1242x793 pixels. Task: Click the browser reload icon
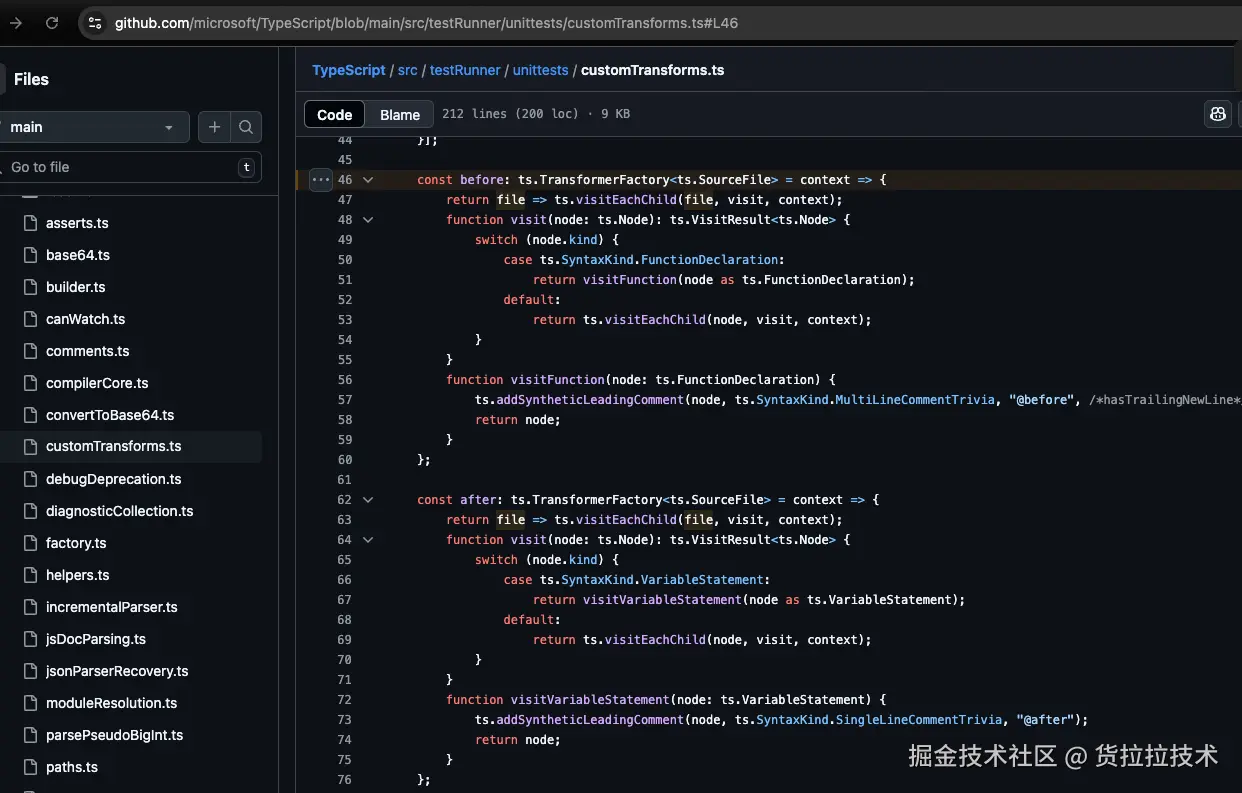pos(52,22)
